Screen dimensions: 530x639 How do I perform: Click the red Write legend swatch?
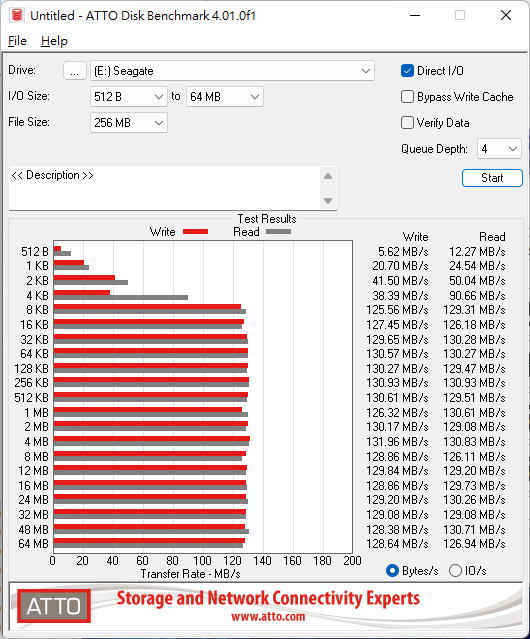[x=196, y=231]
